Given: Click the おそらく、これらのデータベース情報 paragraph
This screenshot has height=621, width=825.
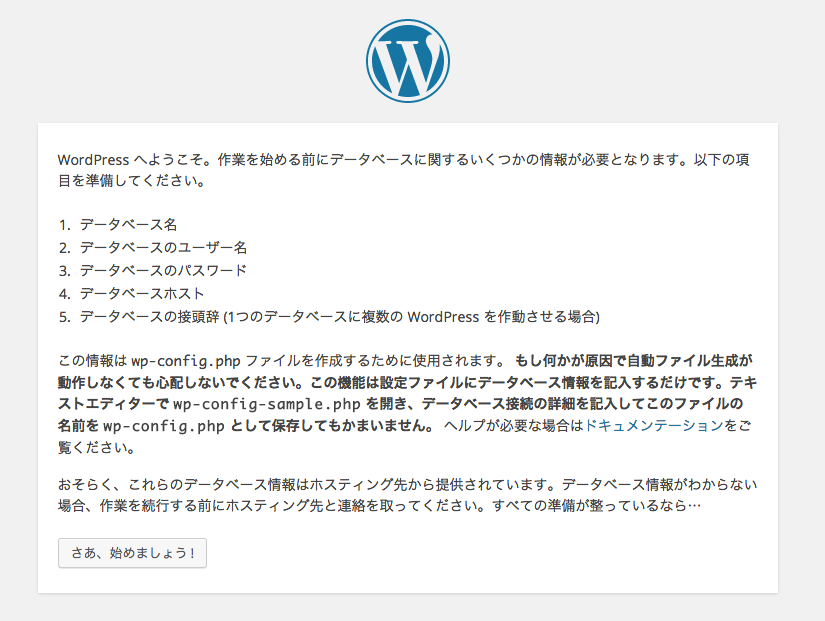Looking at the screenshot, I should click(407, 495).
